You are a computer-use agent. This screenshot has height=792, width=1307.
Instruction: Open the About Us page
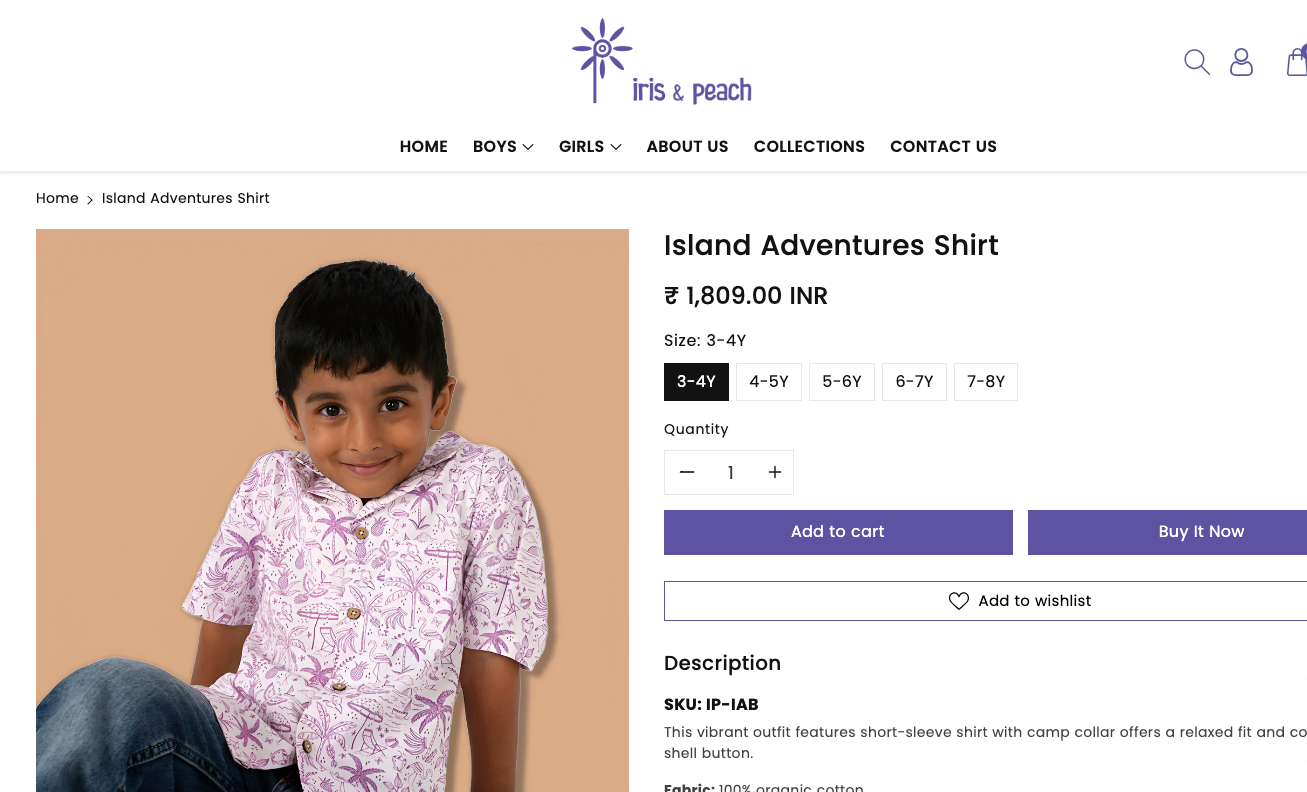coord(687,146)
